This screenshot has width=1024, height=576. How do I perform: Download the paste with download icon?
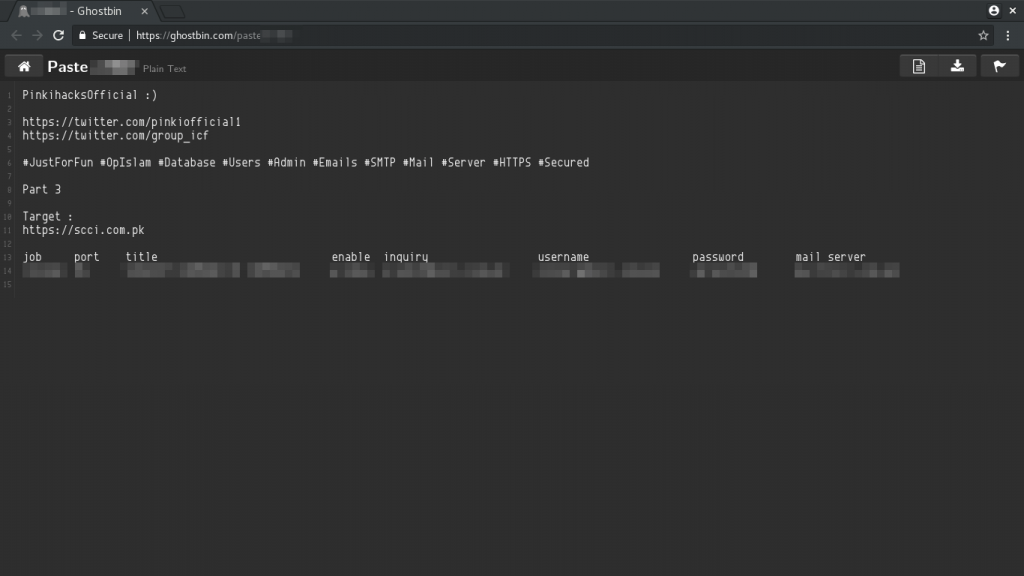tap(957, 66)
